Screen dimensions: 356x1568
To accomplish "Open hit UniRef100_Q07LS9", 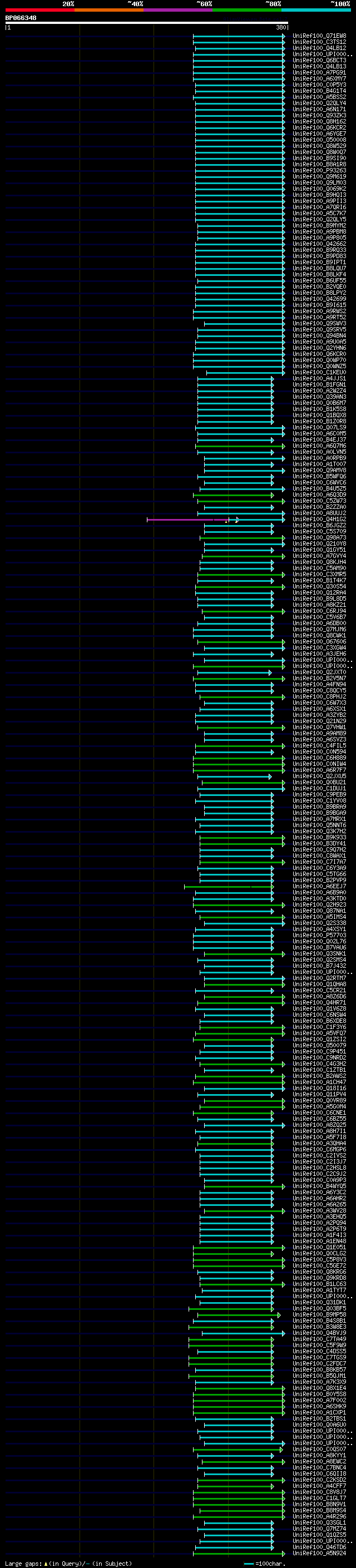I will pos(319,427).
